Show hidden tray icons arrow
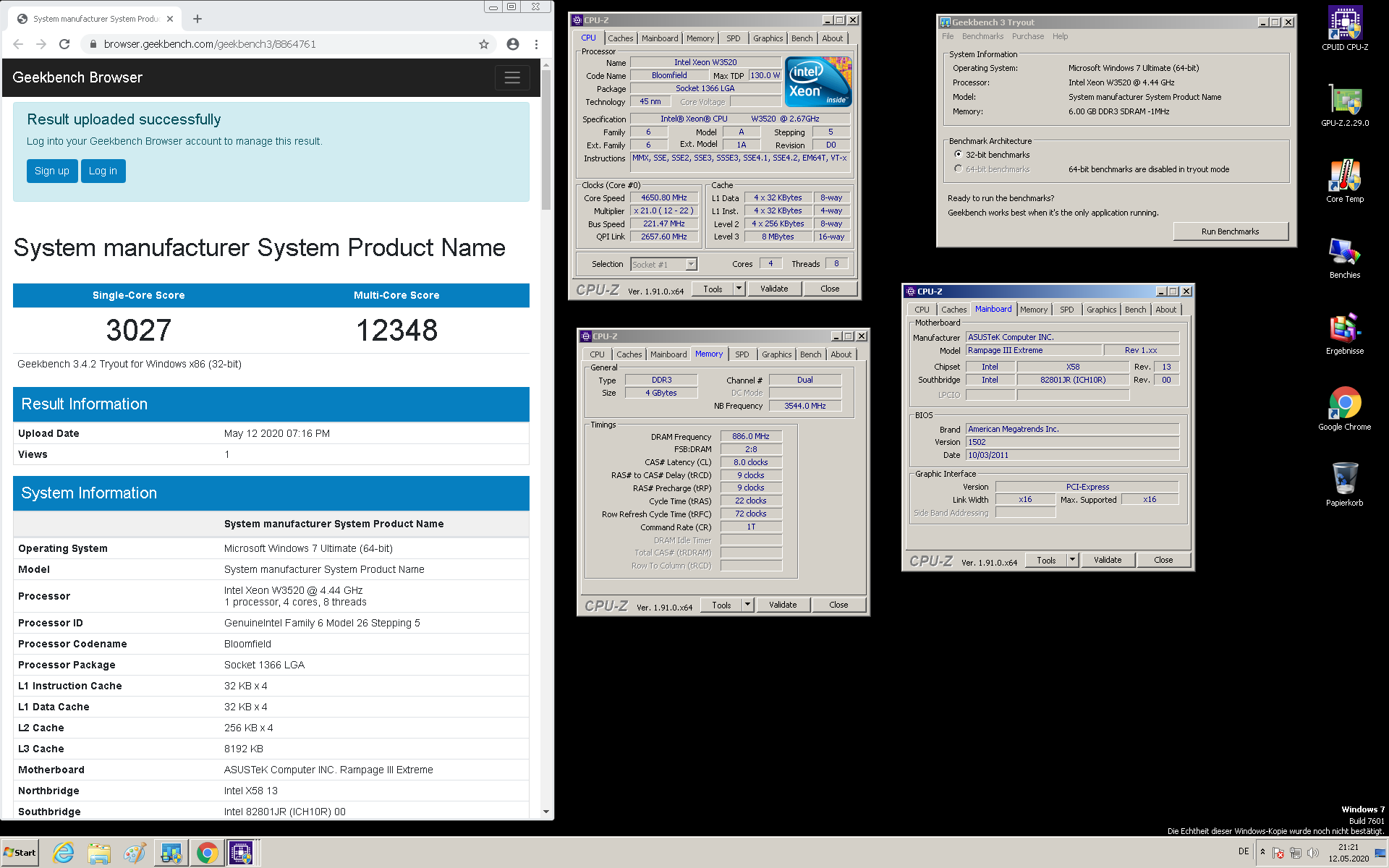Image resolution: width=1389 pixels, height=868 pixels. coord(1262,851)
